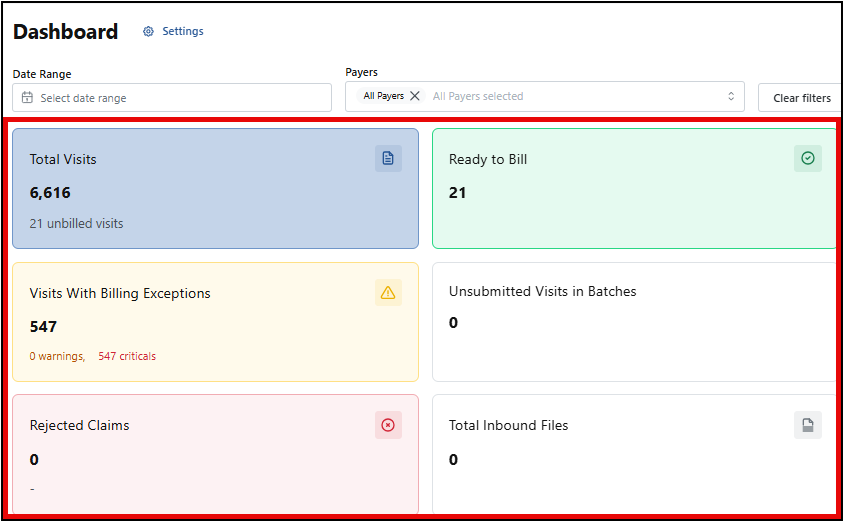Expand the Payers dropdown arrows
Screen dimensions: 843x522
pos(730,97)
